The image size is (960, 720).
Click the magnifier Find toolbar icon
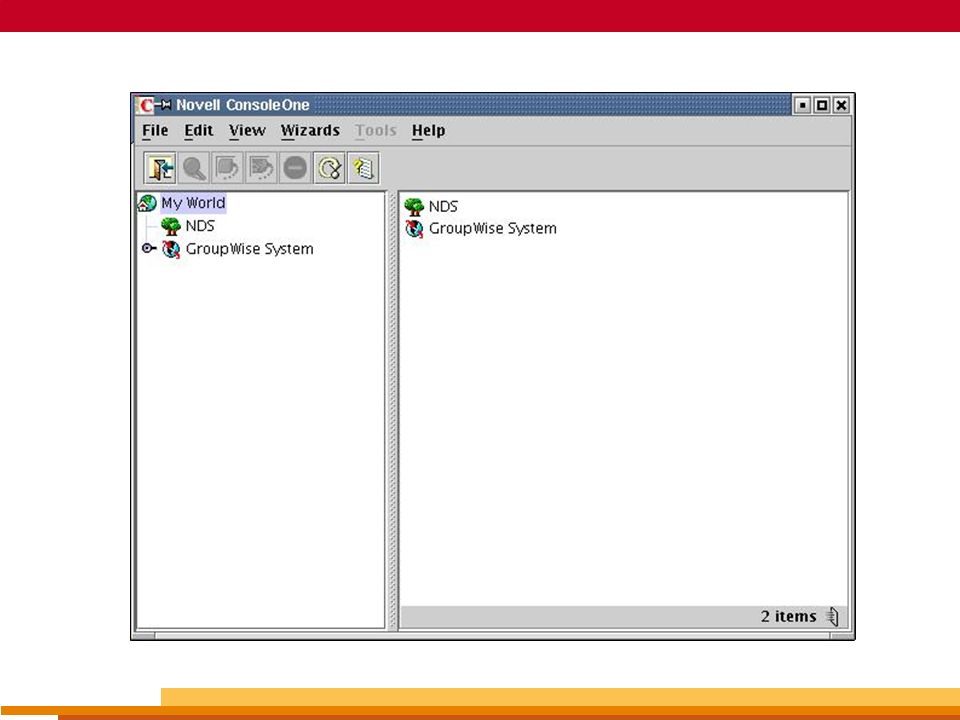(194, 168)
